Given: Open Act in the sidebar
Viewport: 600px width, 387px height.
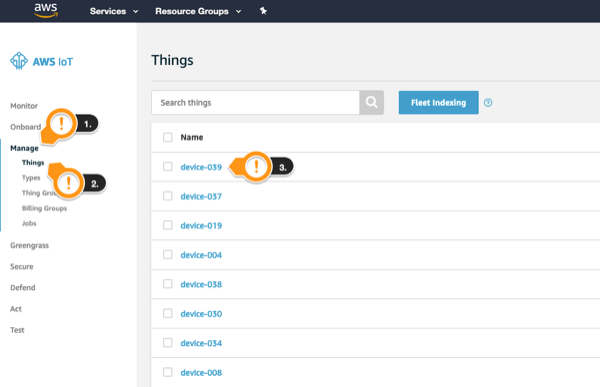Looking at the screenshot, I should [16, 309].
